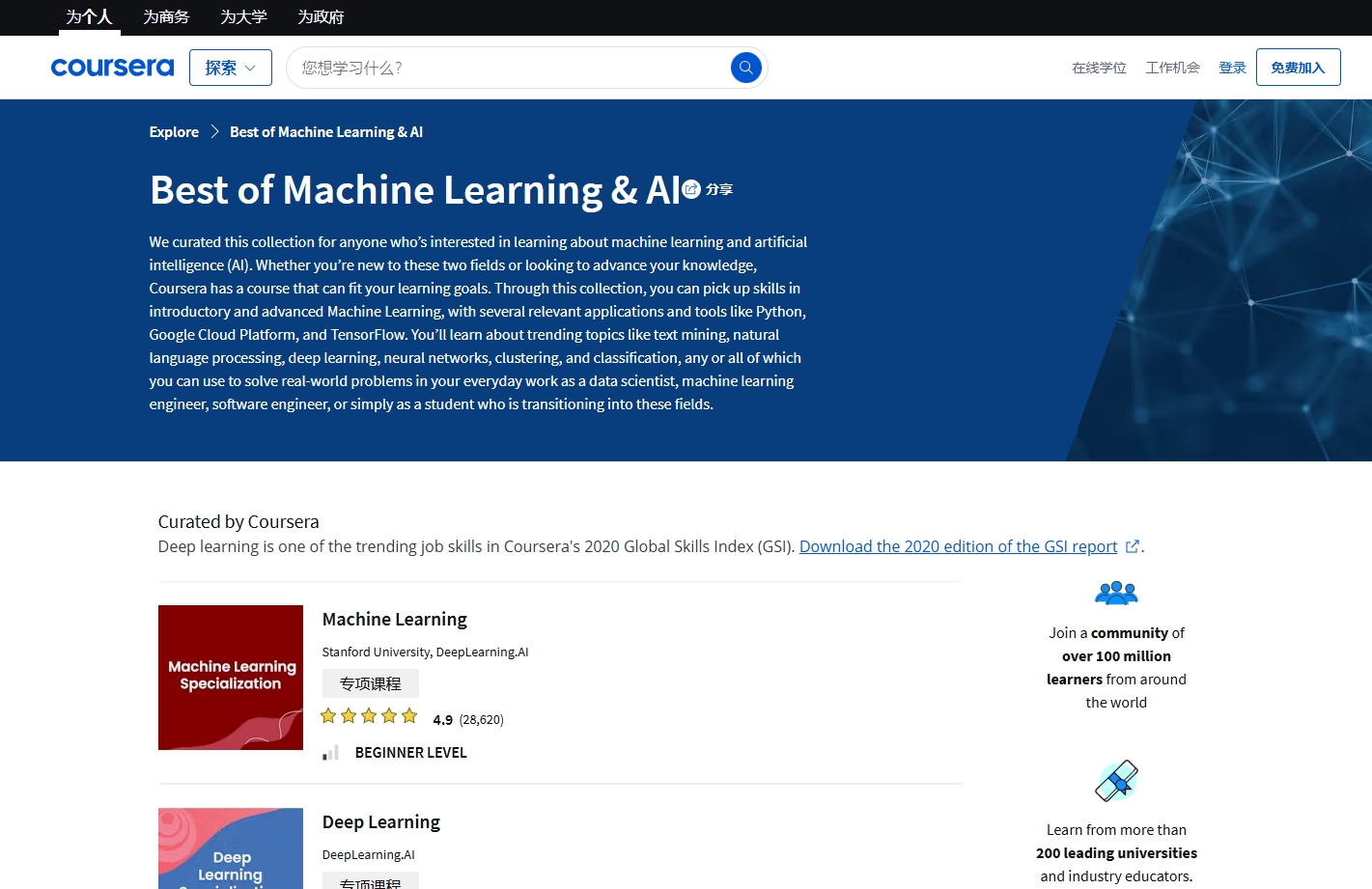The width and height of the screenshot is (1372, 889).
Task: Click the 登录 login link
Action: (1232, 68)
